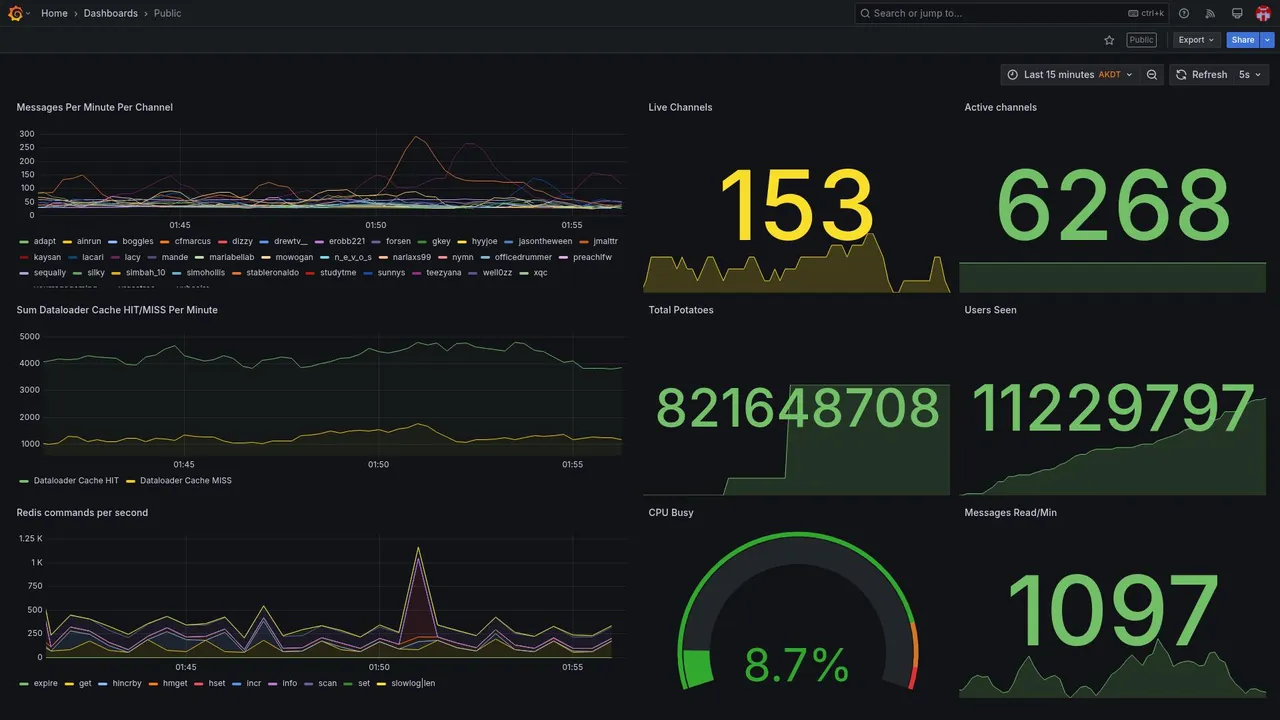Click the monitor kiosk mode icon
This screenshot has width=1280, height=720.
pos(1237,13)
